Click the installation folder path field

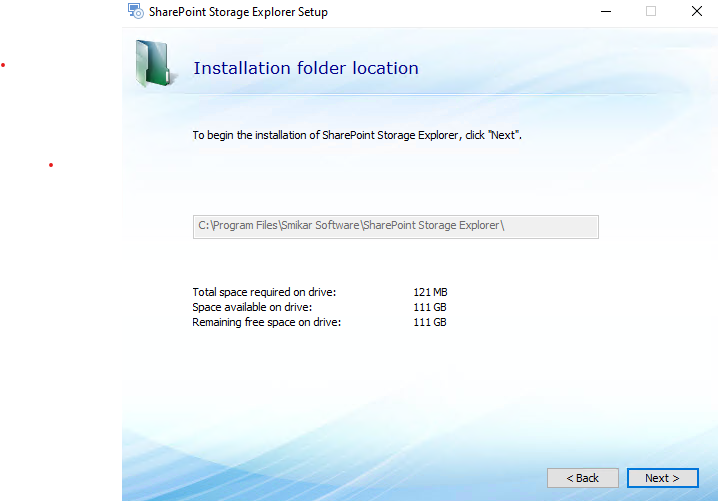tap(396, 227)
